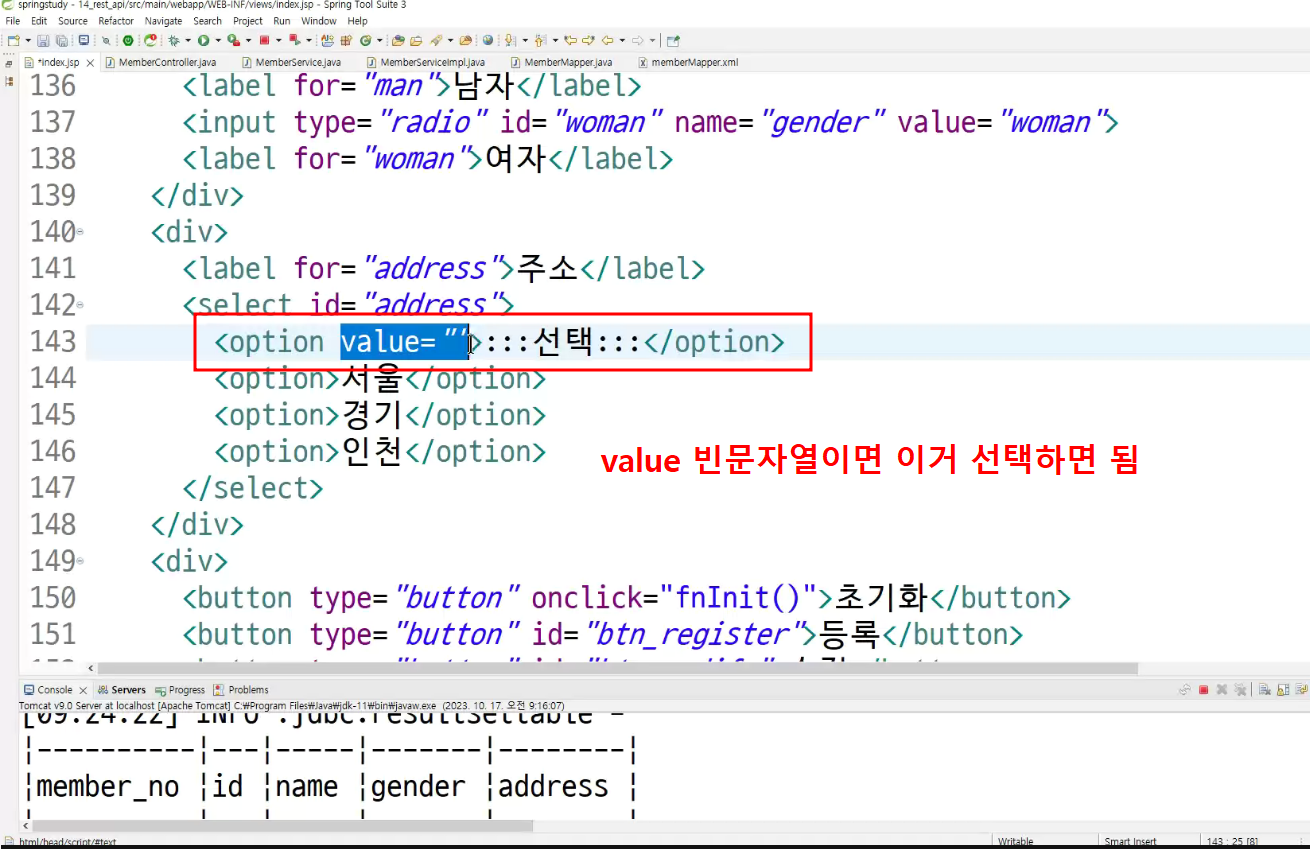Open the Run menu
The image size is (1310, 849).
point(282,21)
